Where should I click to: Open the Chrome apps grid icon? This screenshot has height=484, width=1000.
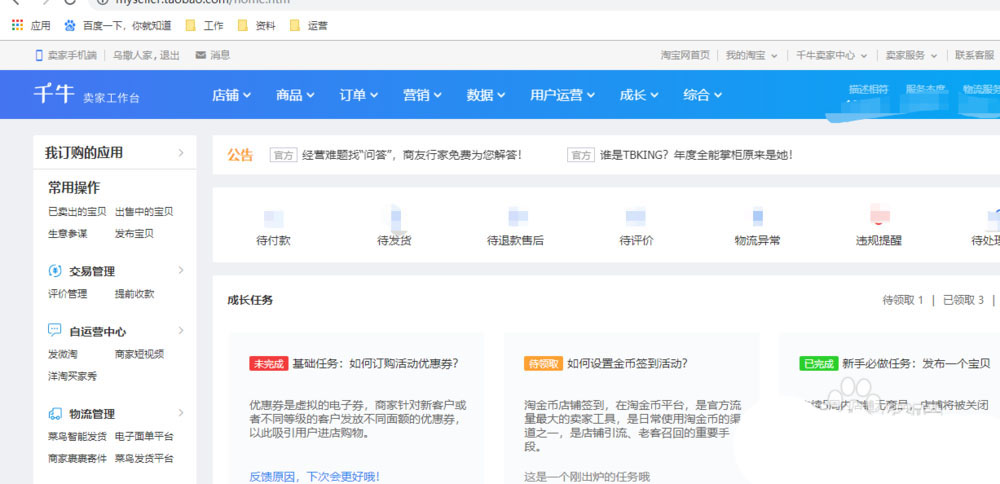coord(17,26)
